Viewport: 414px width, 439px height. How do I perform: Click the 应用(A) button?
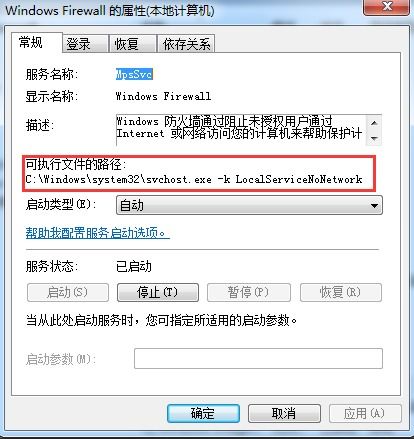(x=365, y=413)
